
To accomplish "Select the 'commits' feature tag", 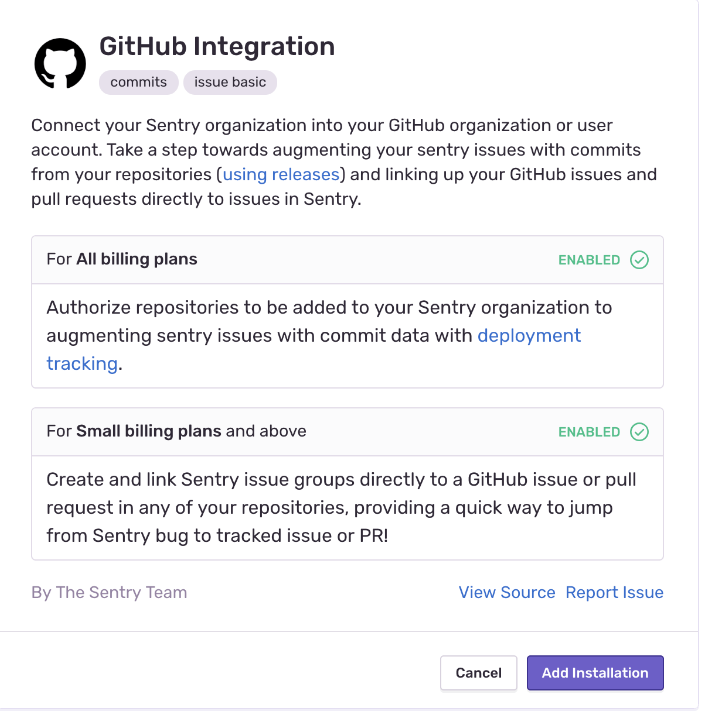I will (139, 82).
